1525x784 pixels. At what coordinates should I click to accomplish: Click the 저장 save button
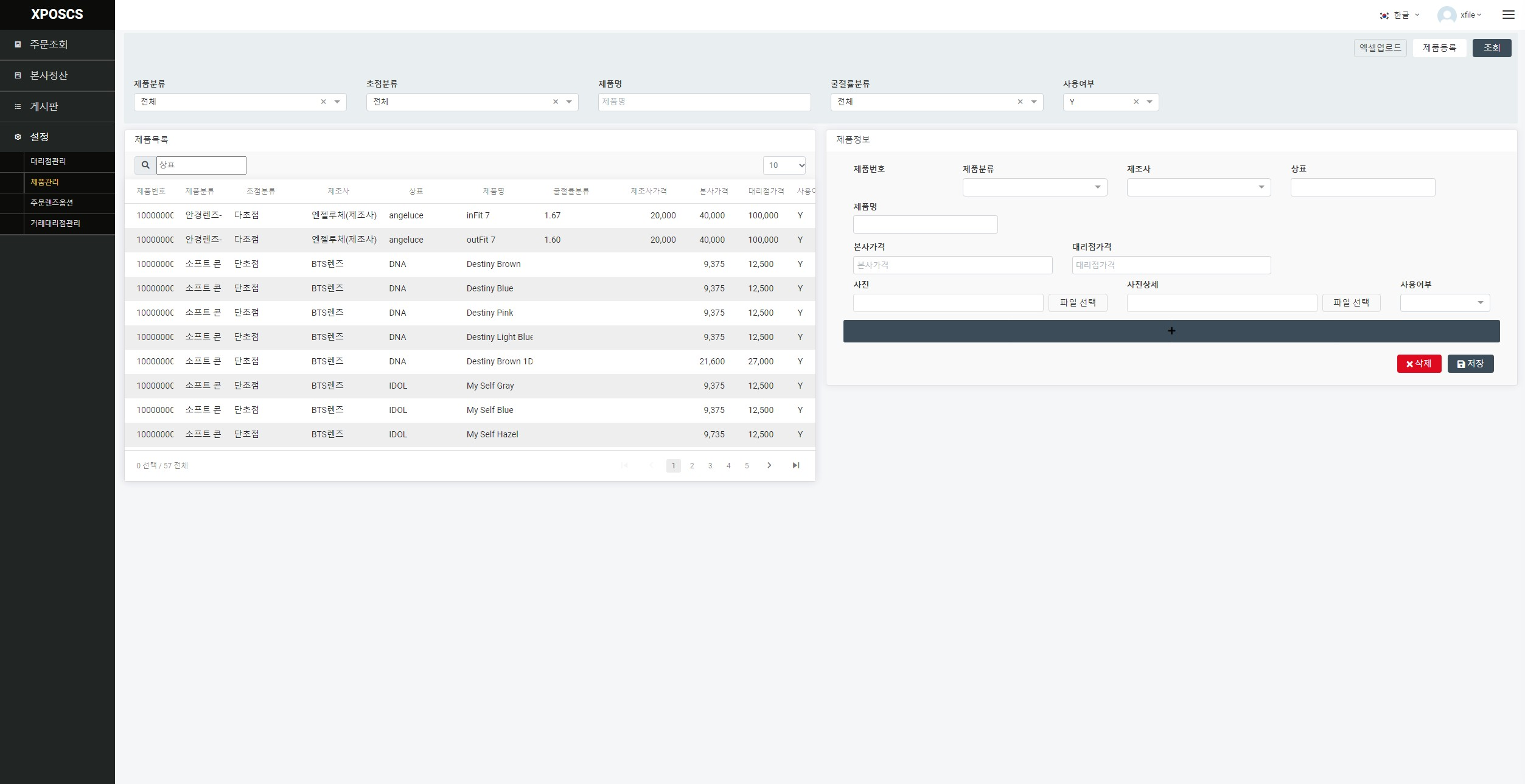(1470, 364)
